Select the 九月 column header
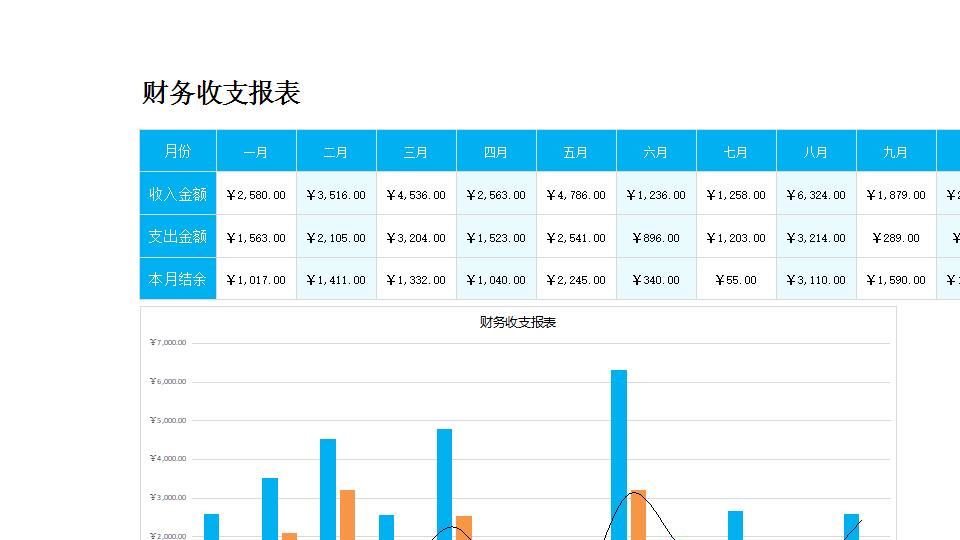This screenshot has width=960, height=540. click(x=896, y=151)
